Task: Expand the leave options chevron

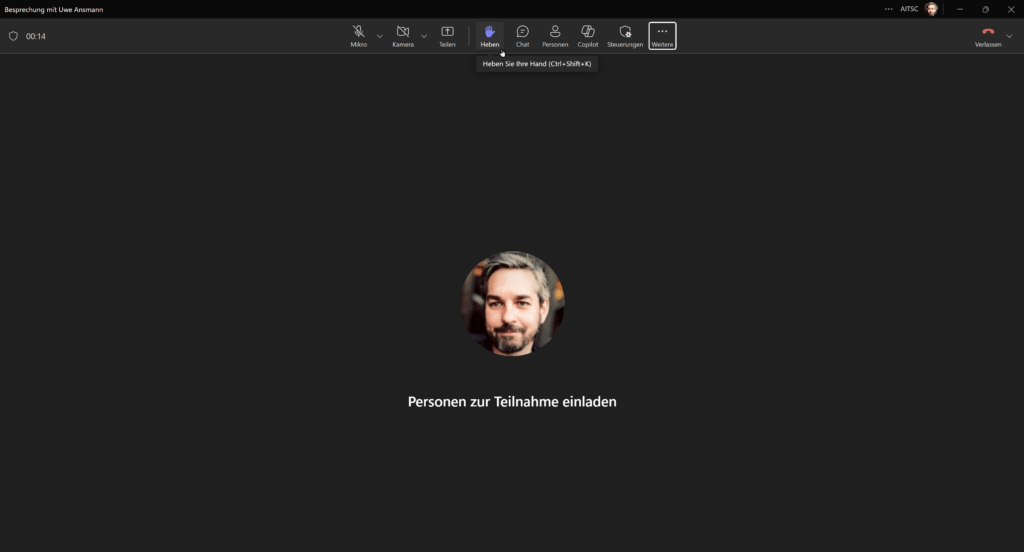Action: click(1009, 36)
